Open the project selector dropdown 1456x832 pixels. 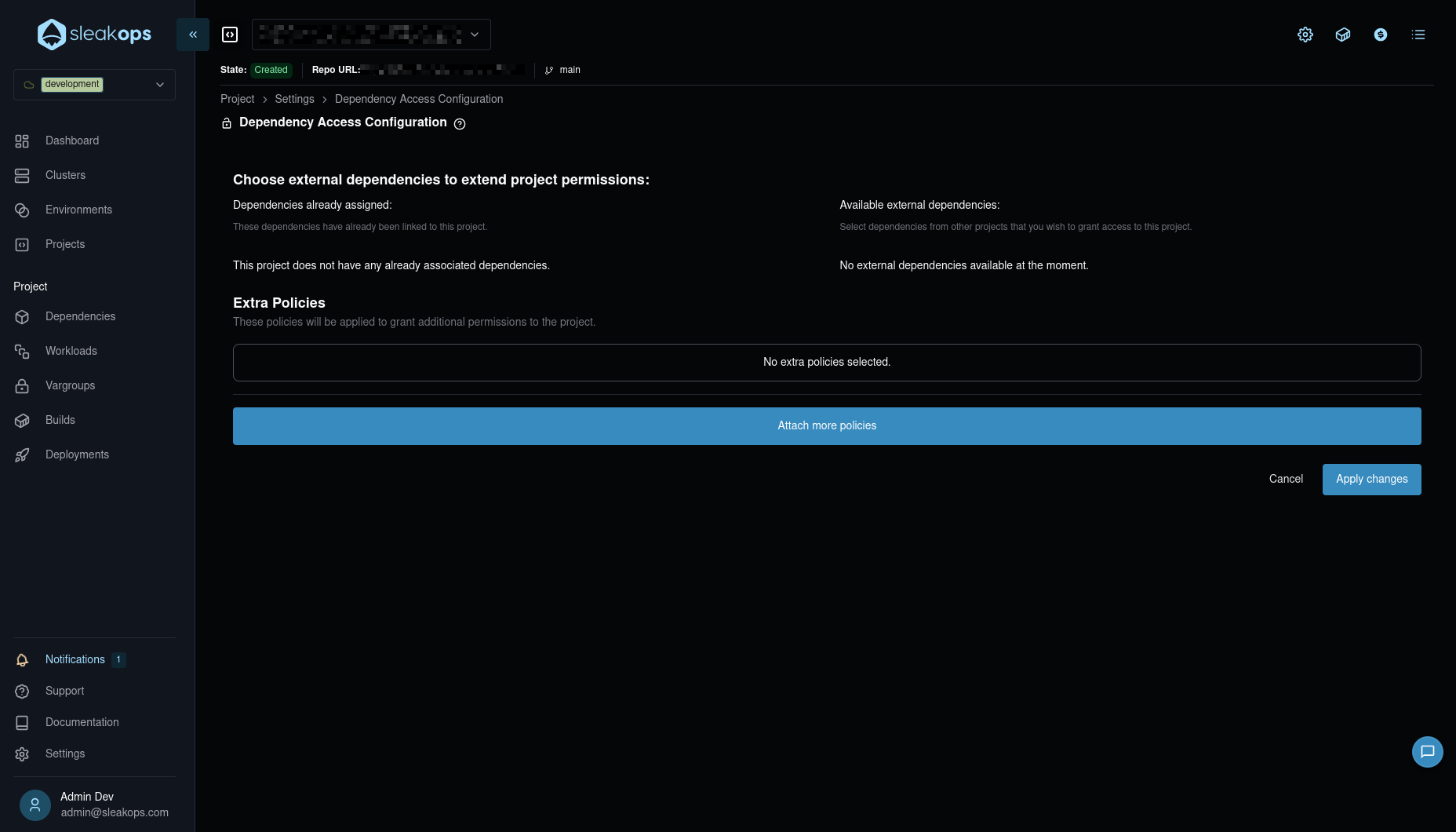coord(371,35)
